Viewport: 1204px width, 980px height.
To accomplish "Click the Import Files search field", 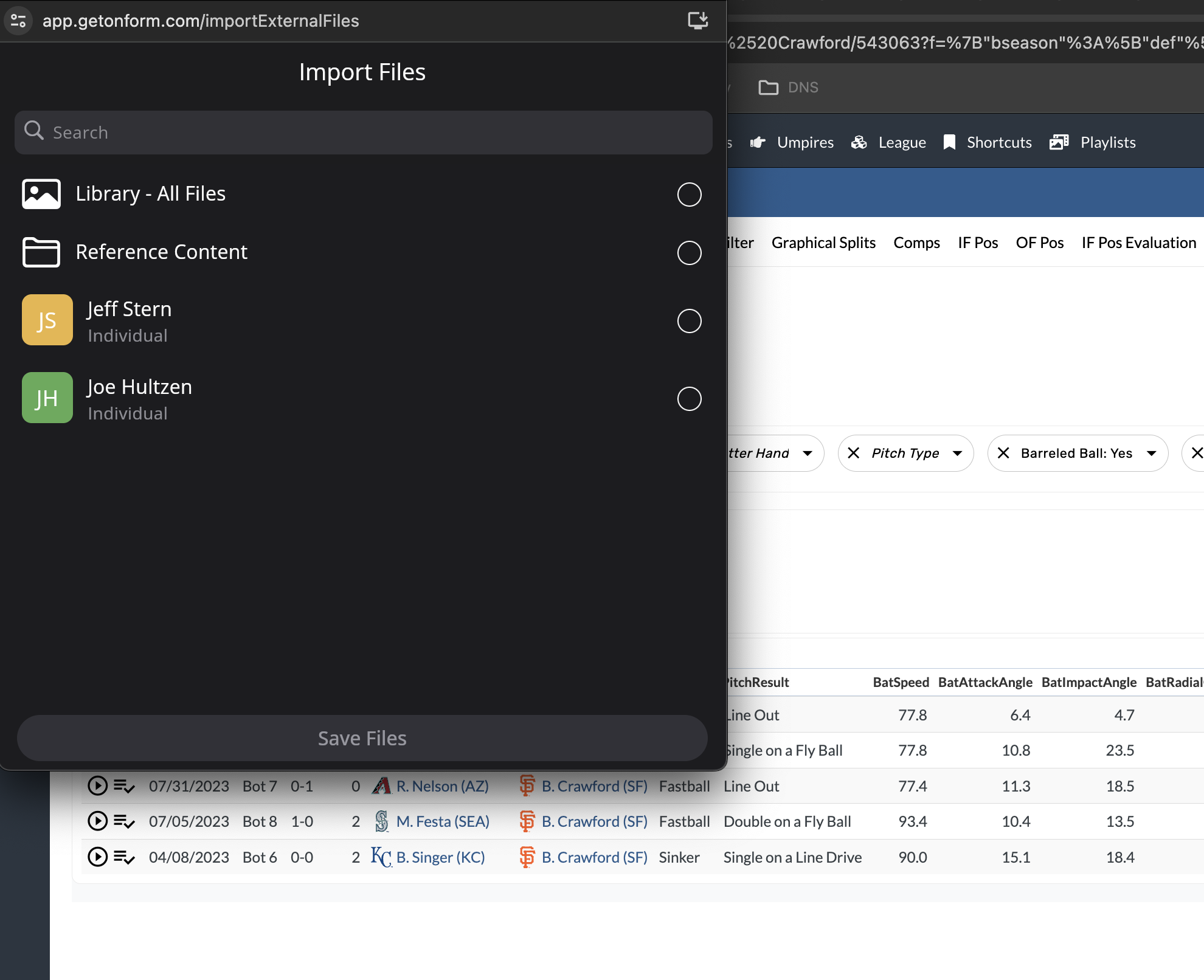I will point(363,133).
